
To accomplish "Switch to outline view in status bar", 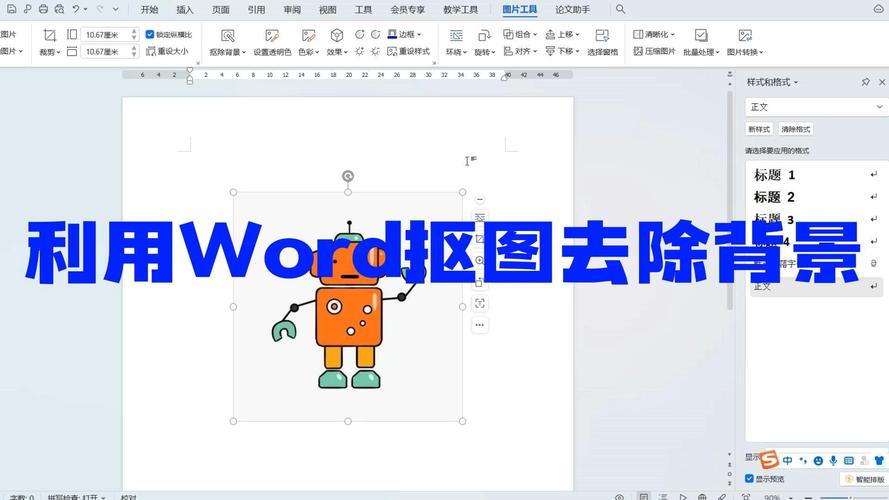I will 663,497.
